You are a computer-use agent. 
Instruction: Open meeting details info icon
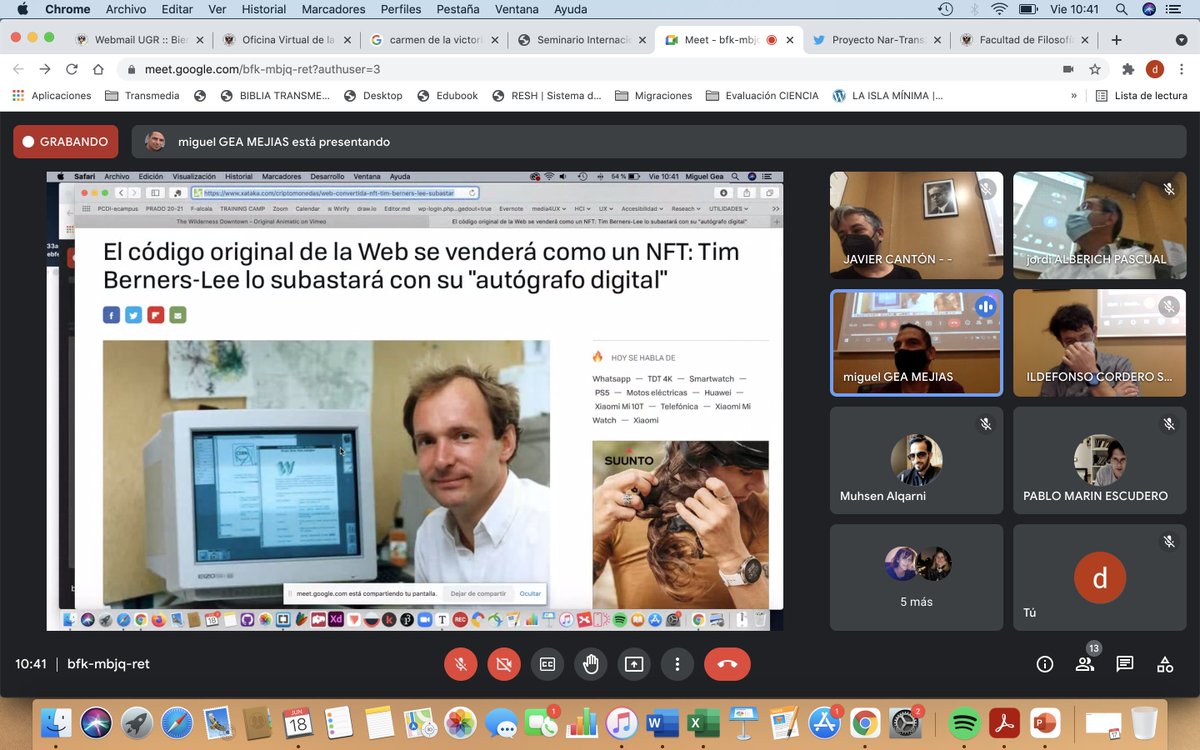(x=1045, y=664)
